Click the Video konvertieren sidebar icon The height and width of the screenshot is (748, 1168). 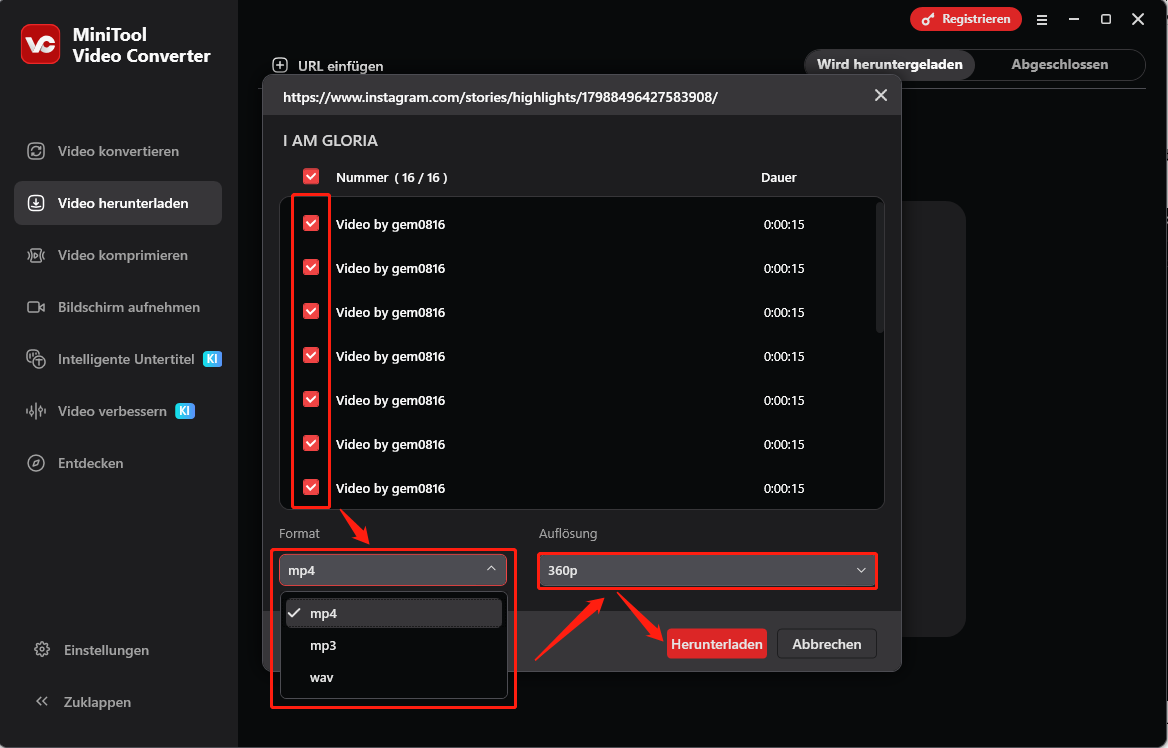point(36,151)
